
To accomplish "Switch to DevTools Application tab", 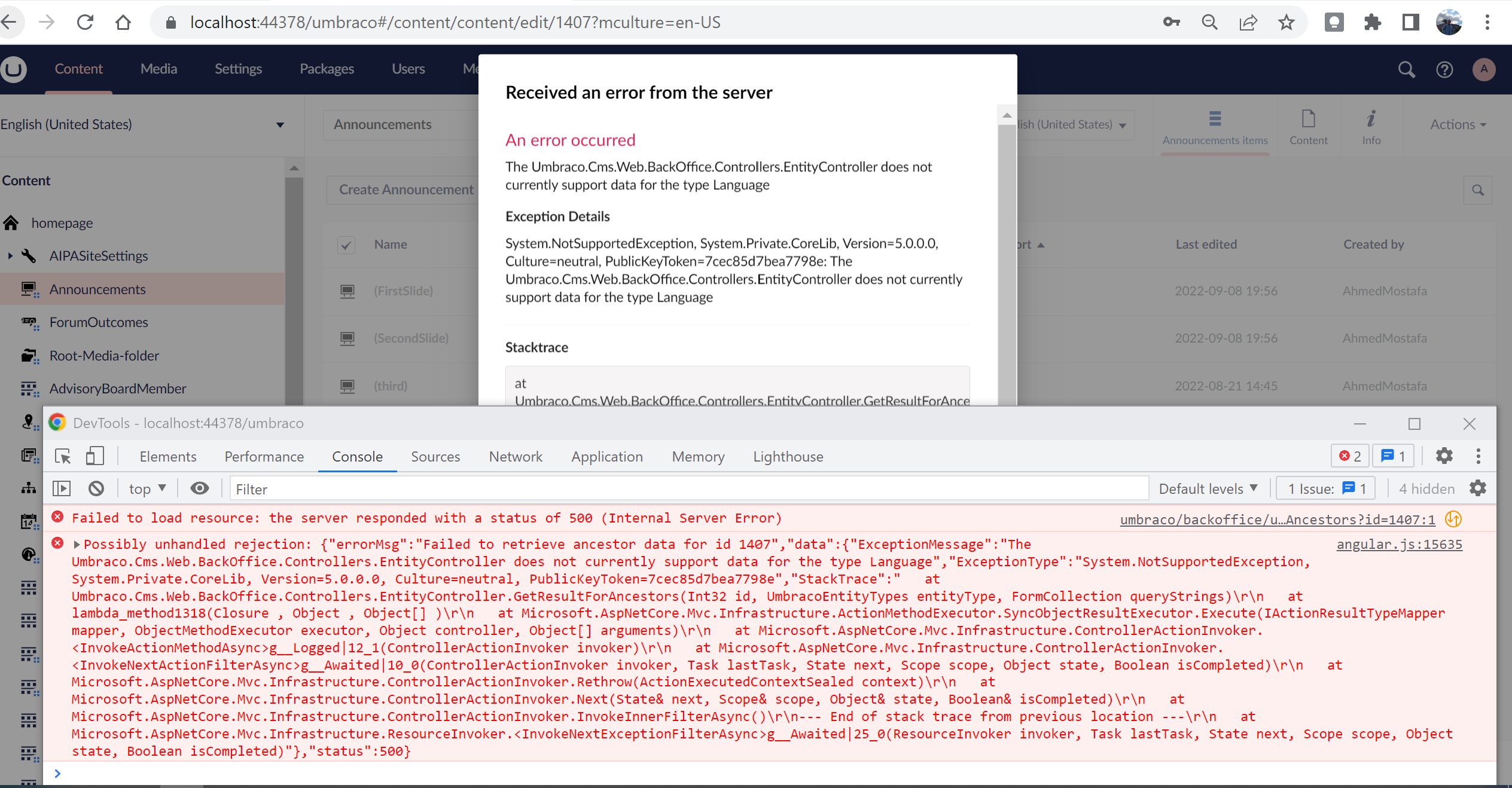I will tap(607, 456).
